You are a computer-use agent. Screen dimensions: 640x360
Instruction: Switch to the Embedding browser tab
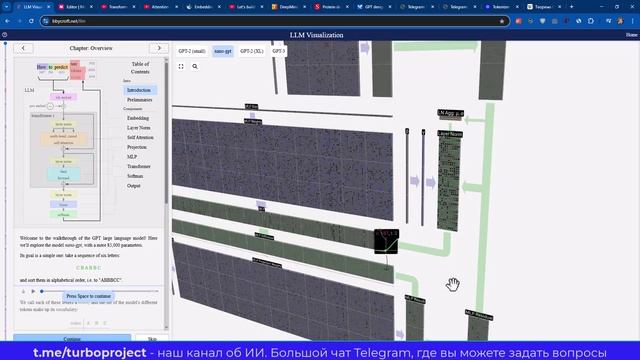[203, 7]
